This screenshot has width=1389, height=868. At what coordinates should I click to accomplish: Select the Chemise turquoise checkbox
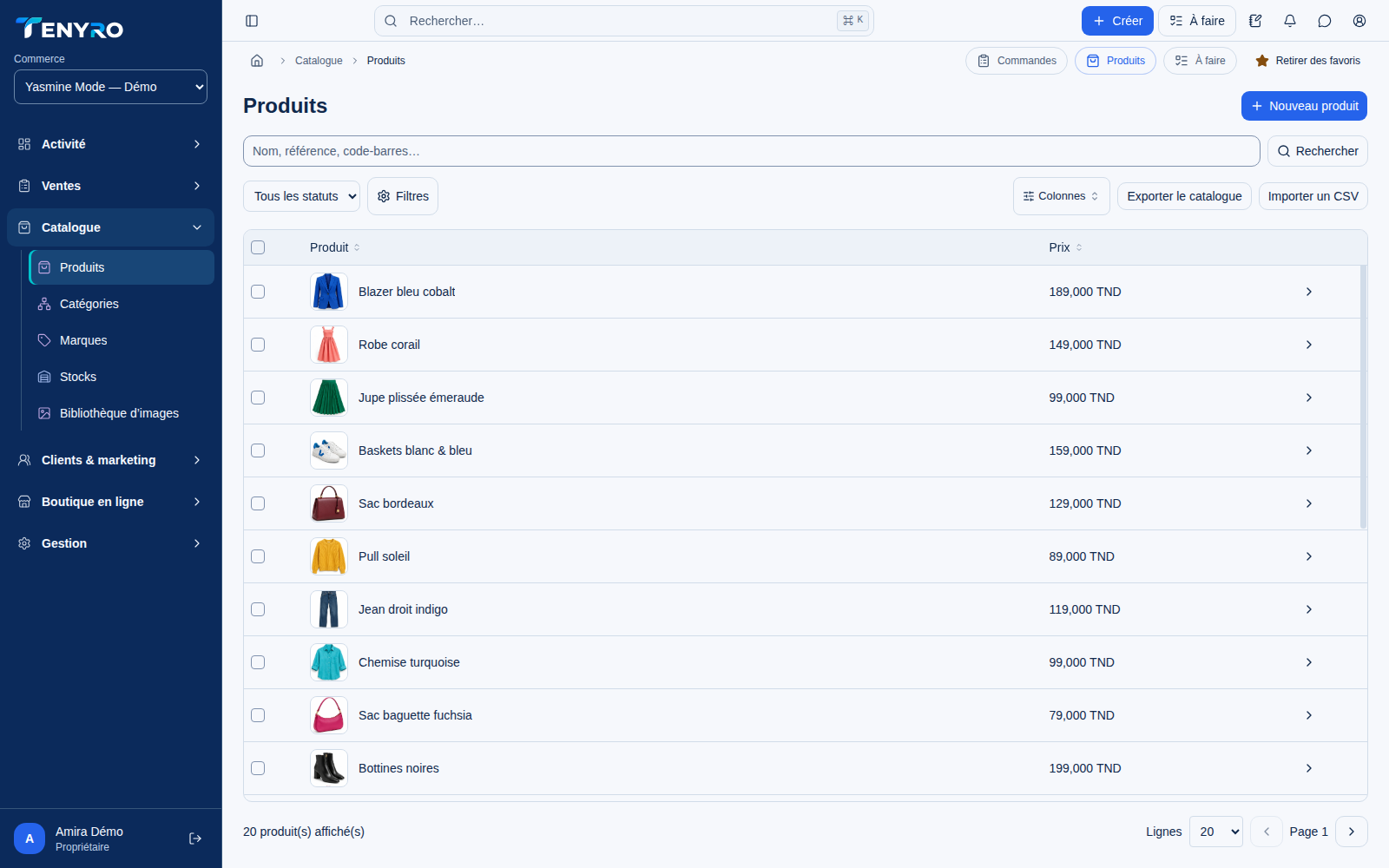click(258, 662)
